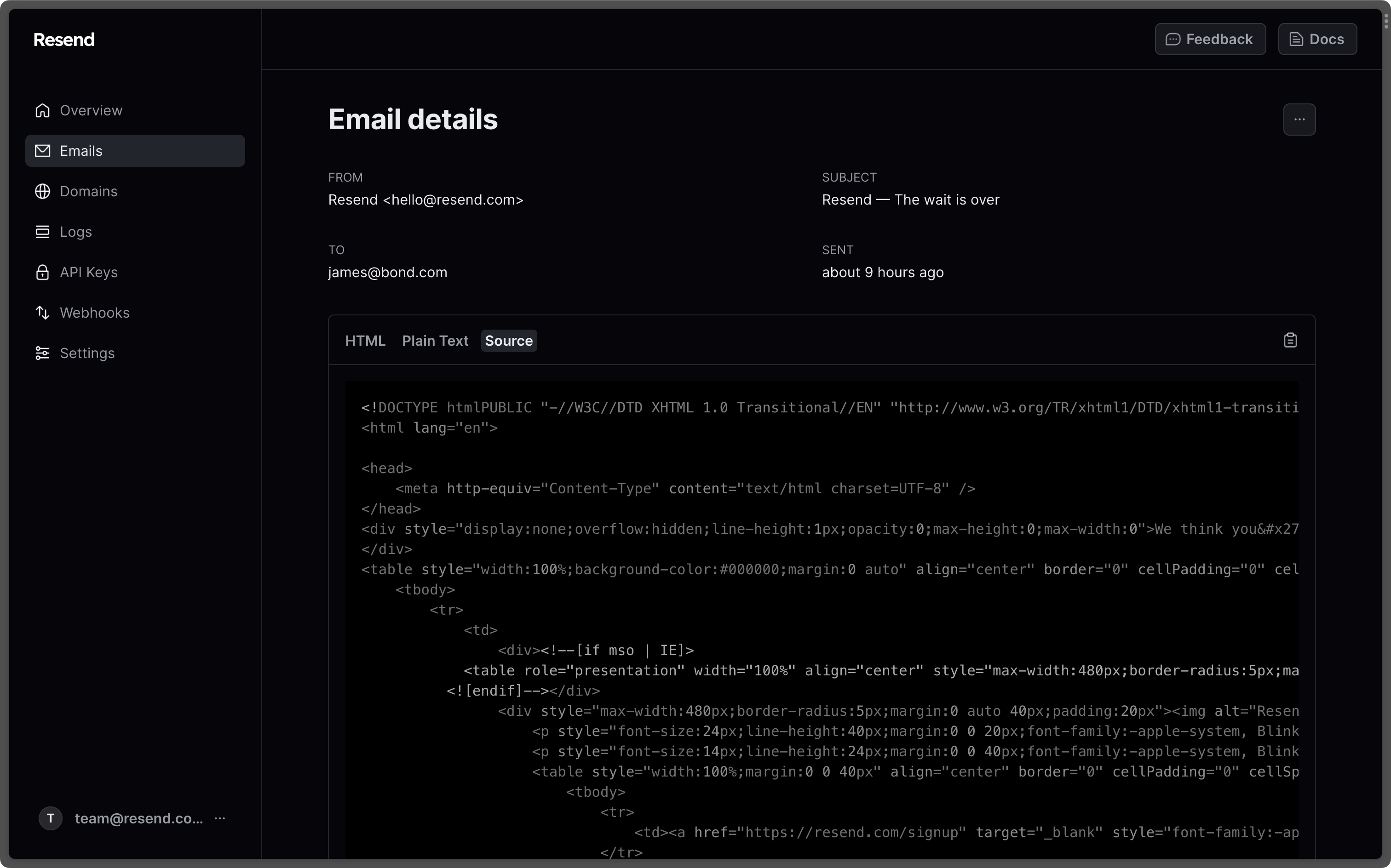This screenshot has height=868, width=1391.
Task: Click the SUBJECT field label
Action: (x=849, y=177)
